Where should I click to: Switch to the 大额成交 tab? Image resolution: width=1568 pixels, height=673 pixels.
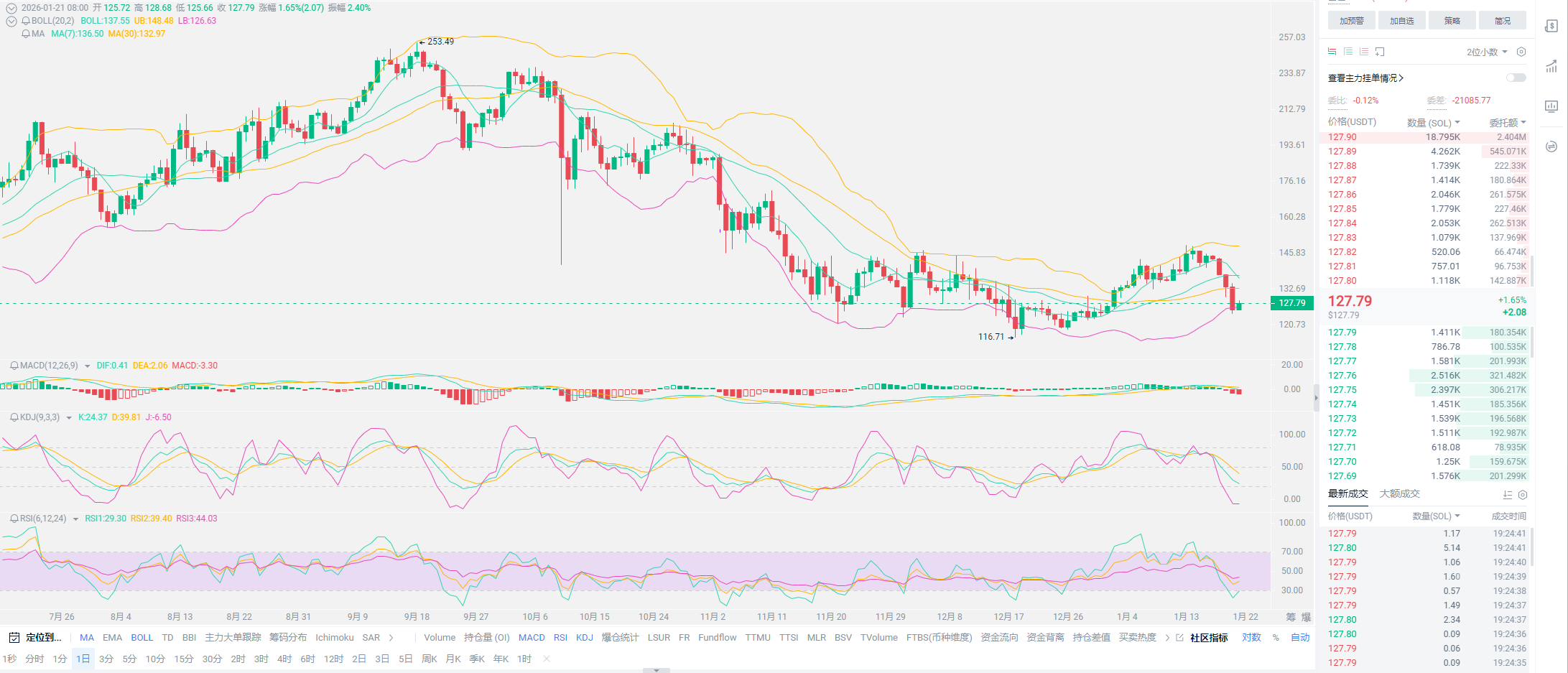click(x=1399, y=493)
